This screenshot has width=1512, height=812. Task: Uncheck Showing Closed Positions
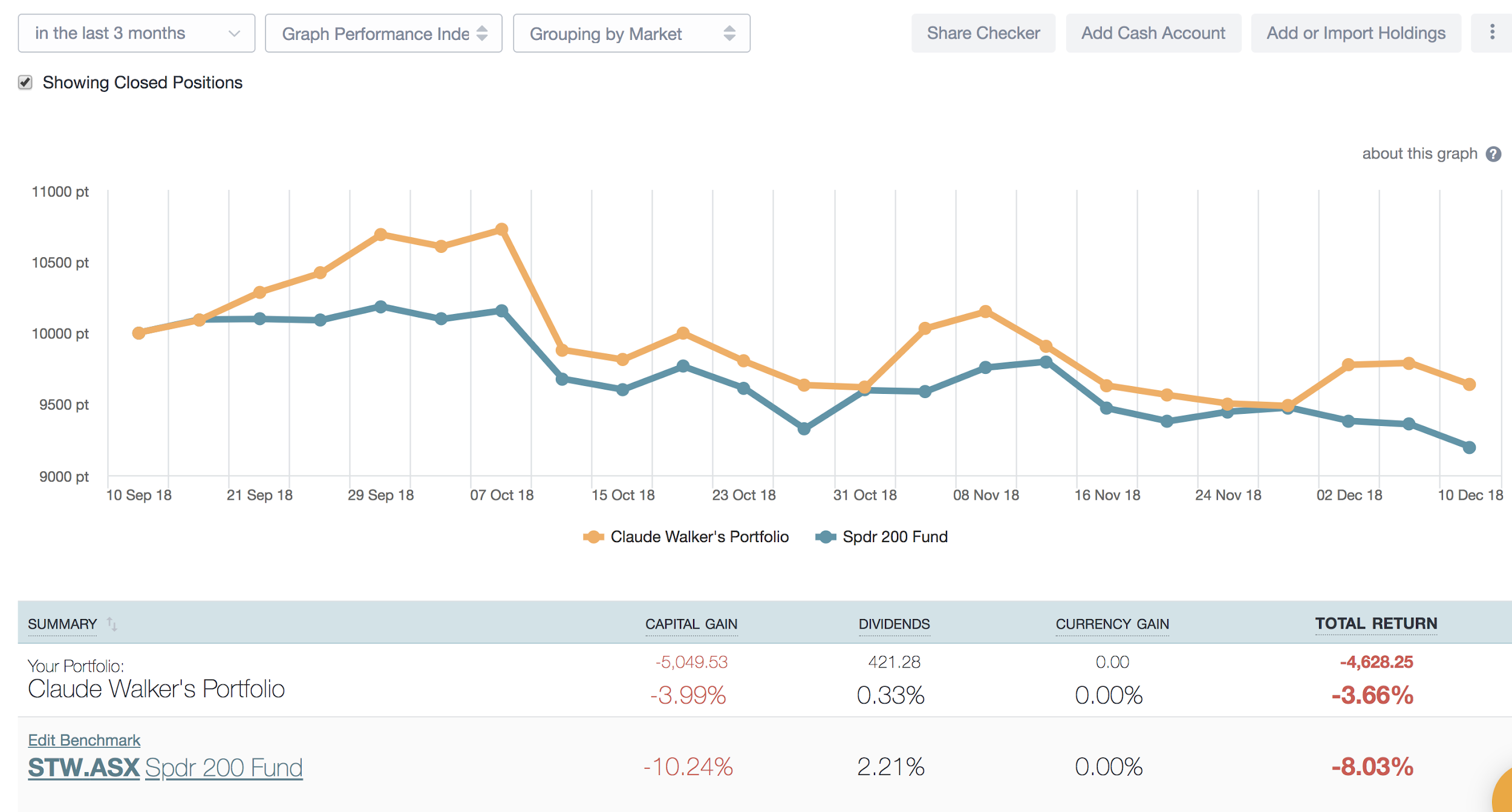[25, 81]
